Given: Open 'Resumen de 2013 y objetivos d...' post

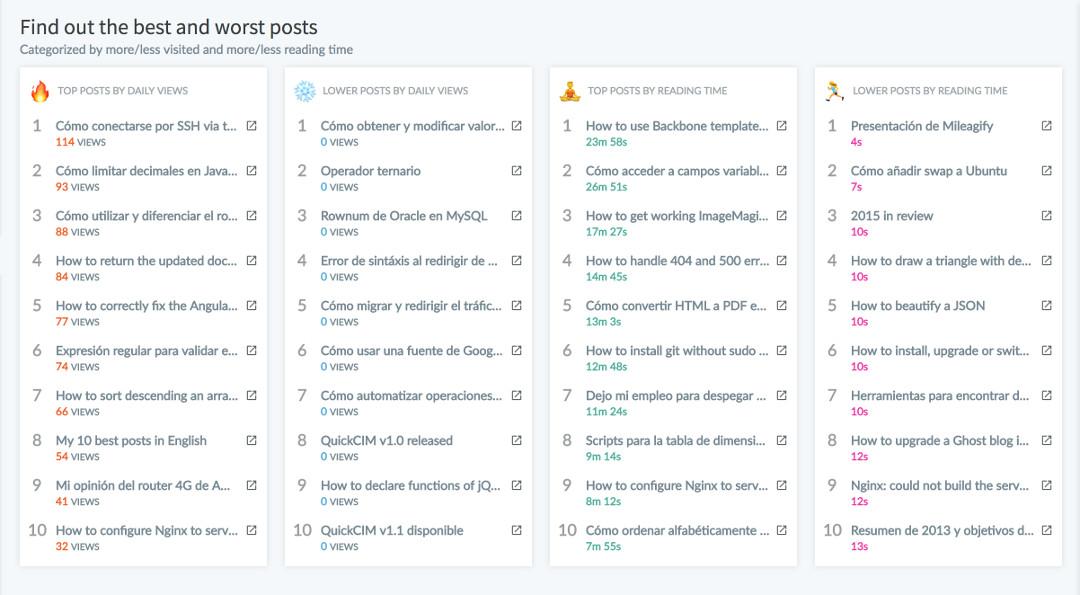Looking at the screenshot, I should 942,530.
